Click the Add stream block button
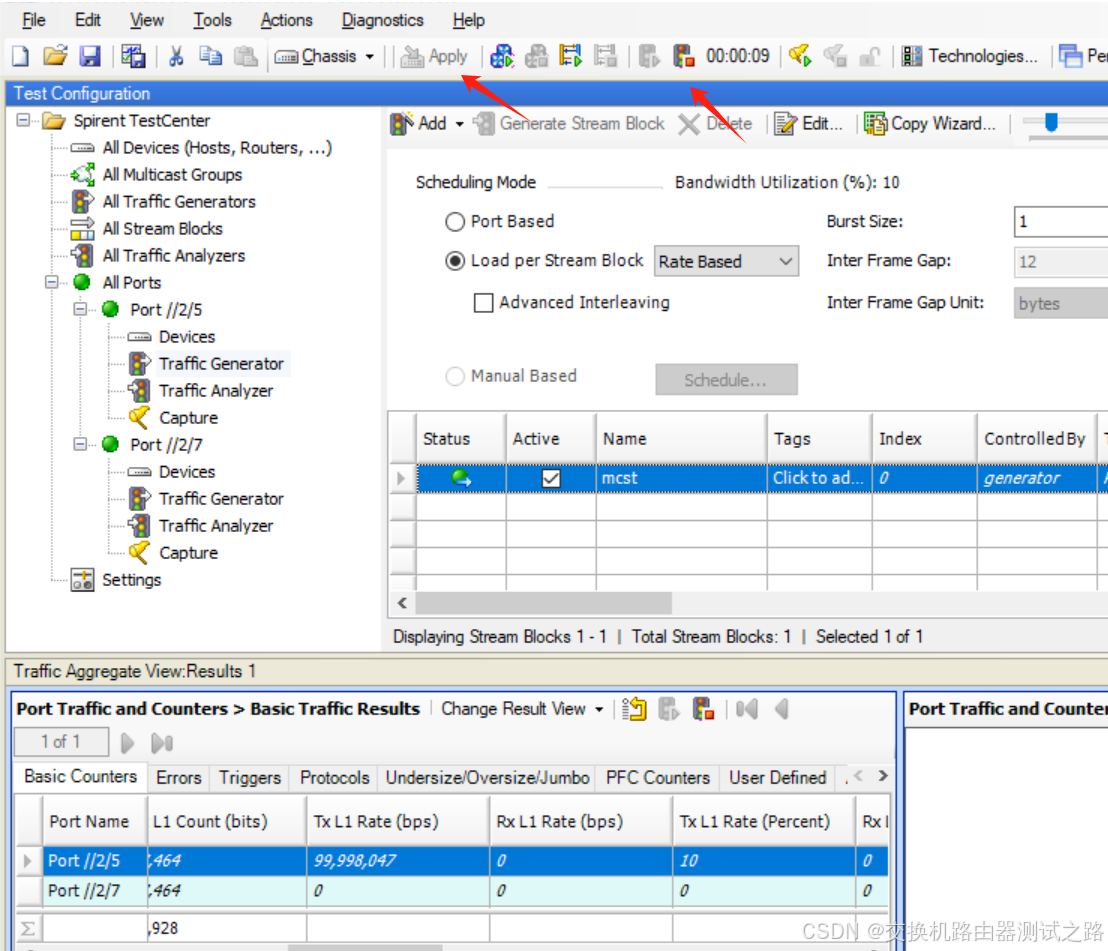The height and width of the screenshot is (951, 1108). 419,124
